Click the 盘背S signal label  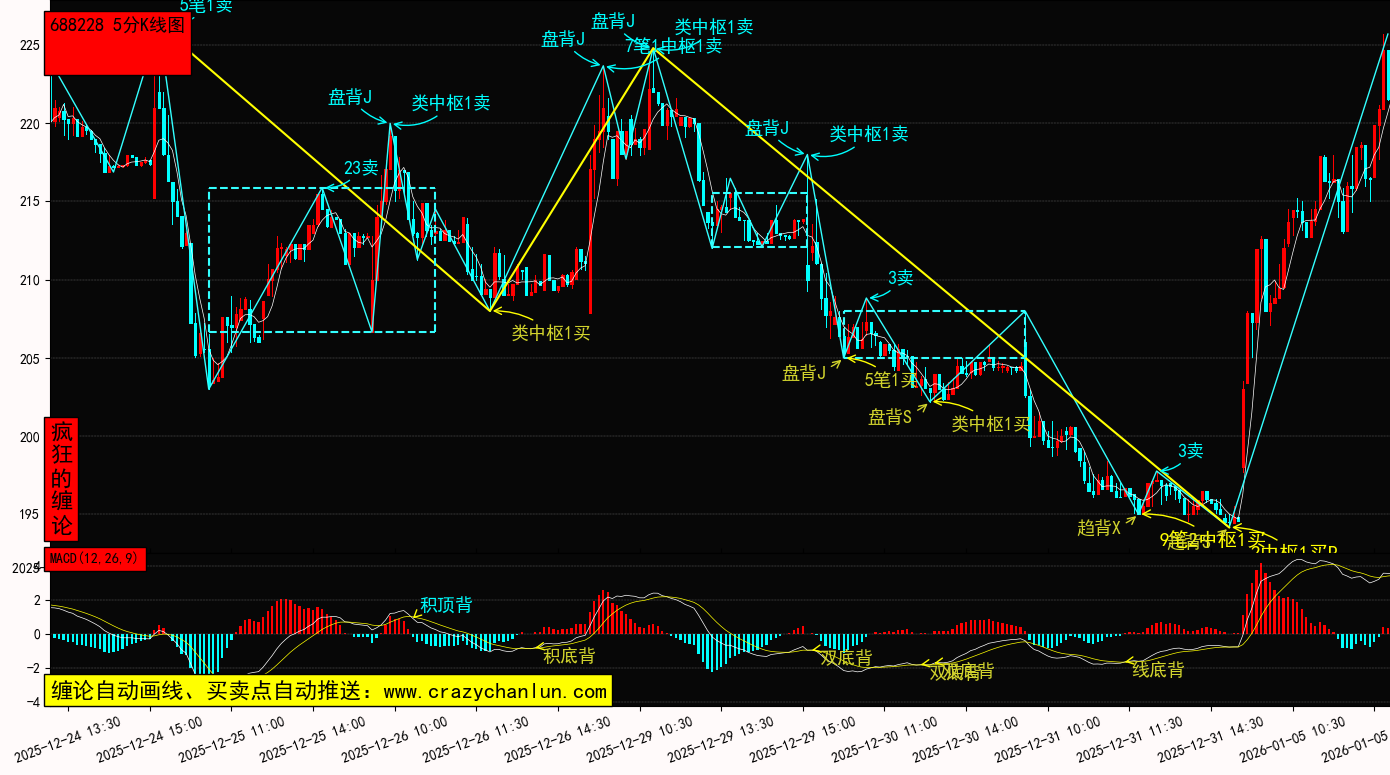(890, 417)
